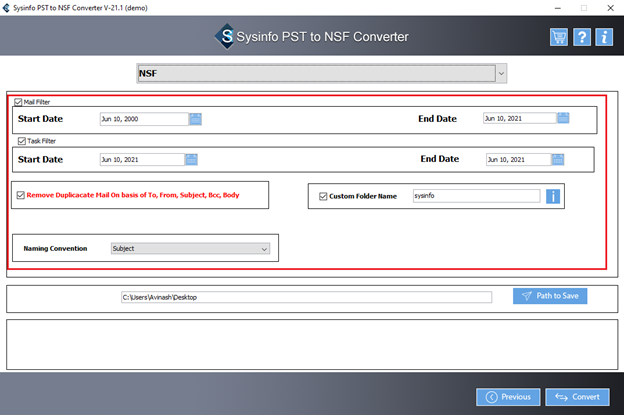Expand the NSF output format dropdown
The width and height of the screenshot is (624, 415).
[x=501, y=74]
